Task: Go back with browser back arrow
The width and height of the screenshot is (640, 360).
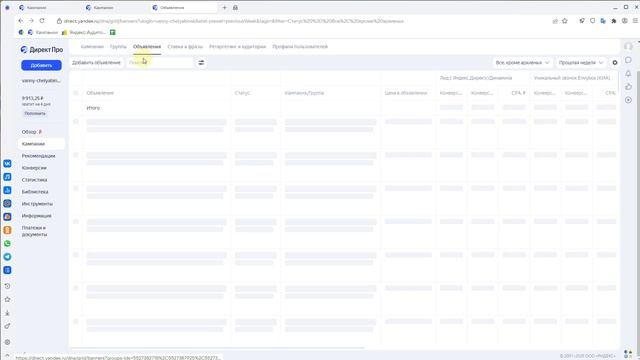Action: pyautogui.click(x=20, y=21)
